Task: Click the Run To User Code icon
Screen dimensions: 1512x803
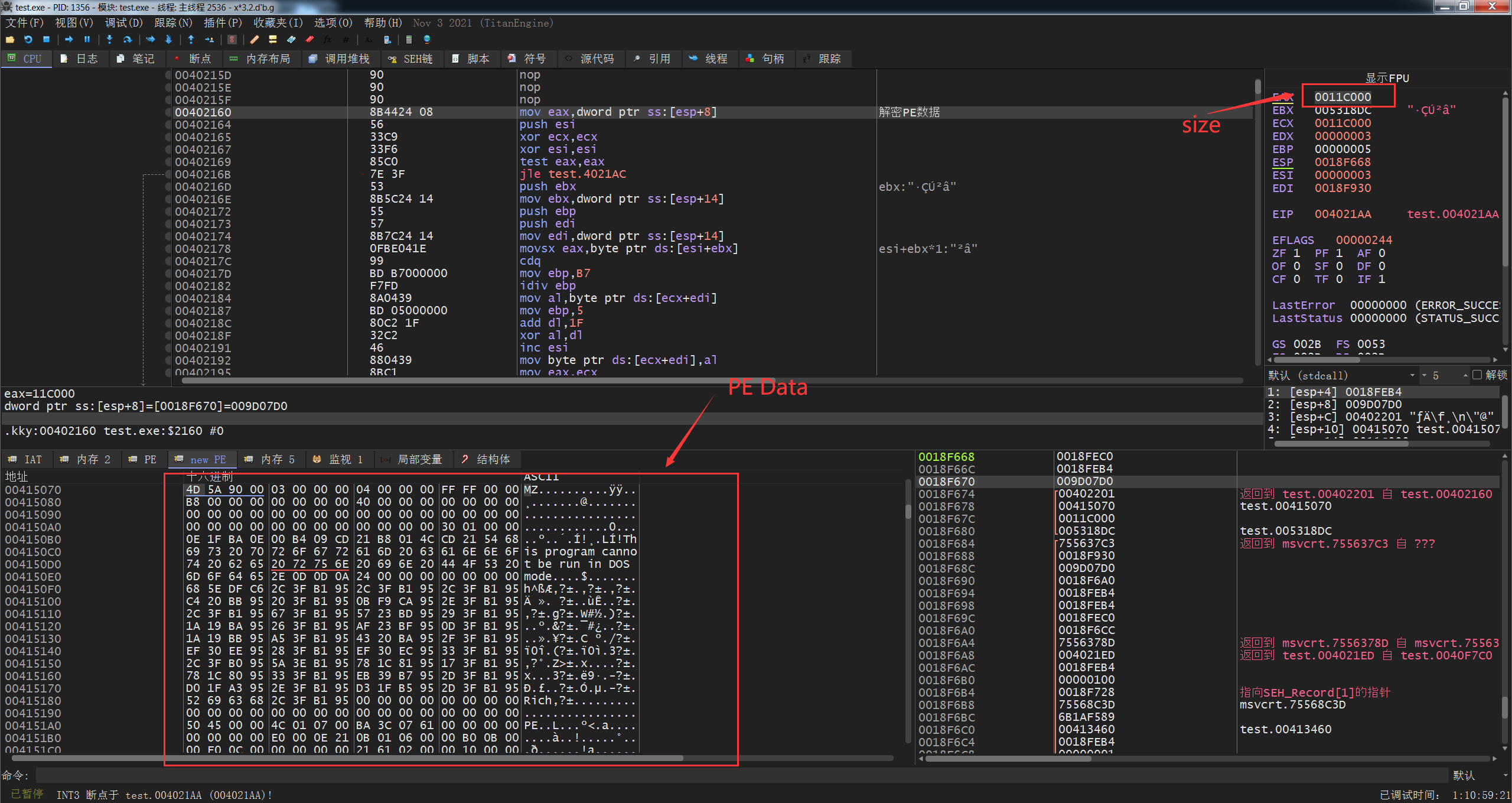Action: [x=209, y=40]
